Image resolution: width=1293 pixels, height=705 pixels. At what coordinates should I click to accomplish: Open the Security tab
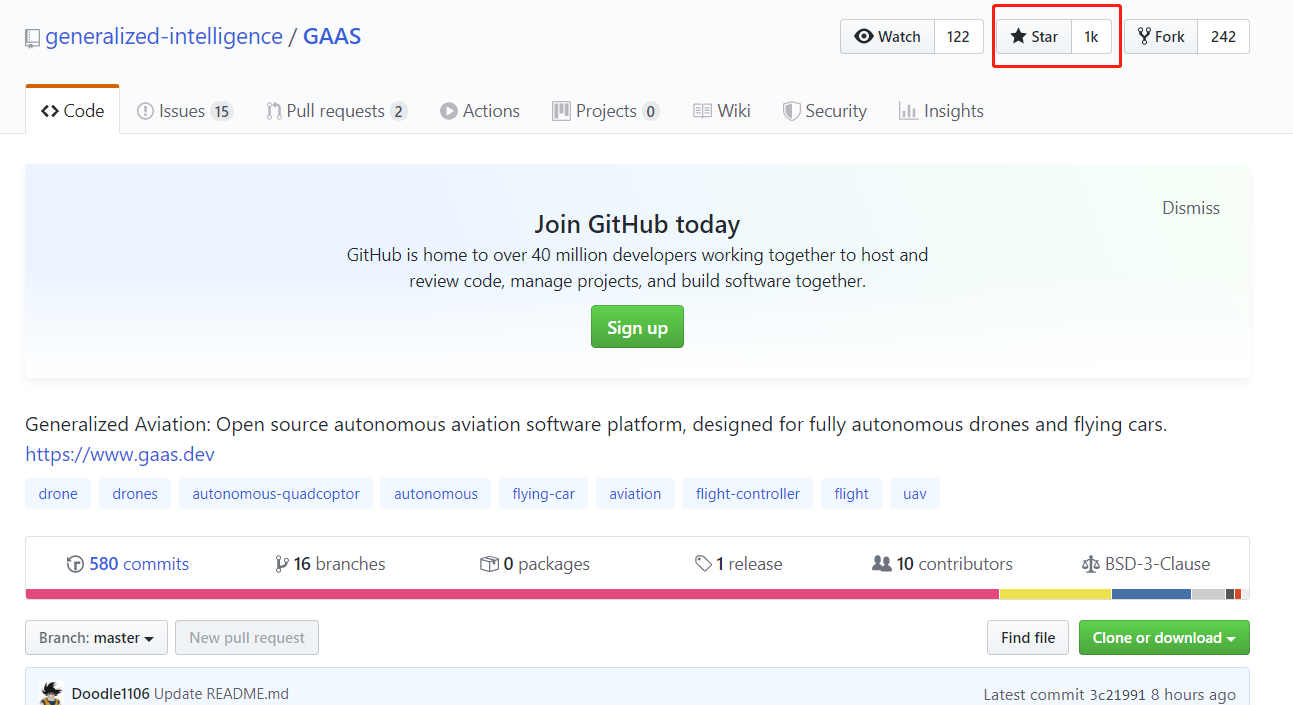[825, 111]
